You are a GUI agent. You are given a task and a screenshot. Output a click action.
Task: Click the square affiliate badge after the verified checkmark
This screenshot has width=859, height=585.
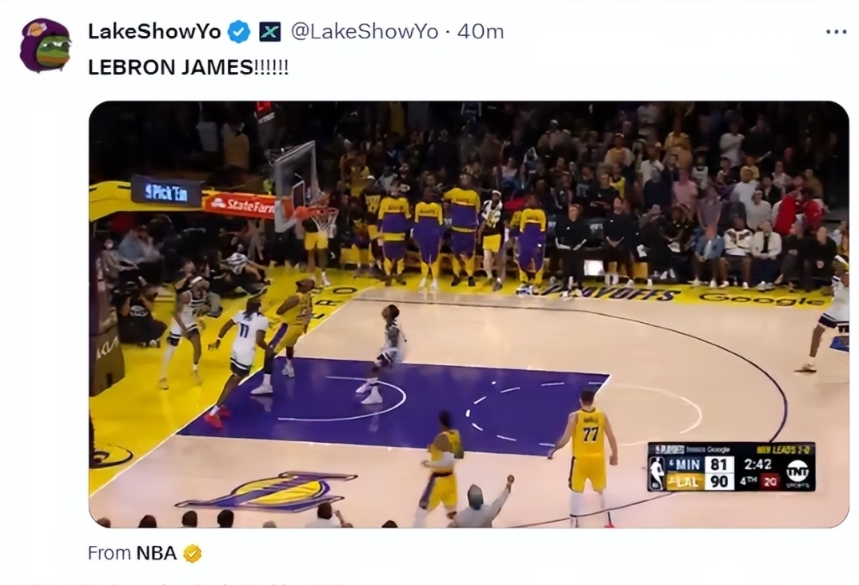point(270,32)
